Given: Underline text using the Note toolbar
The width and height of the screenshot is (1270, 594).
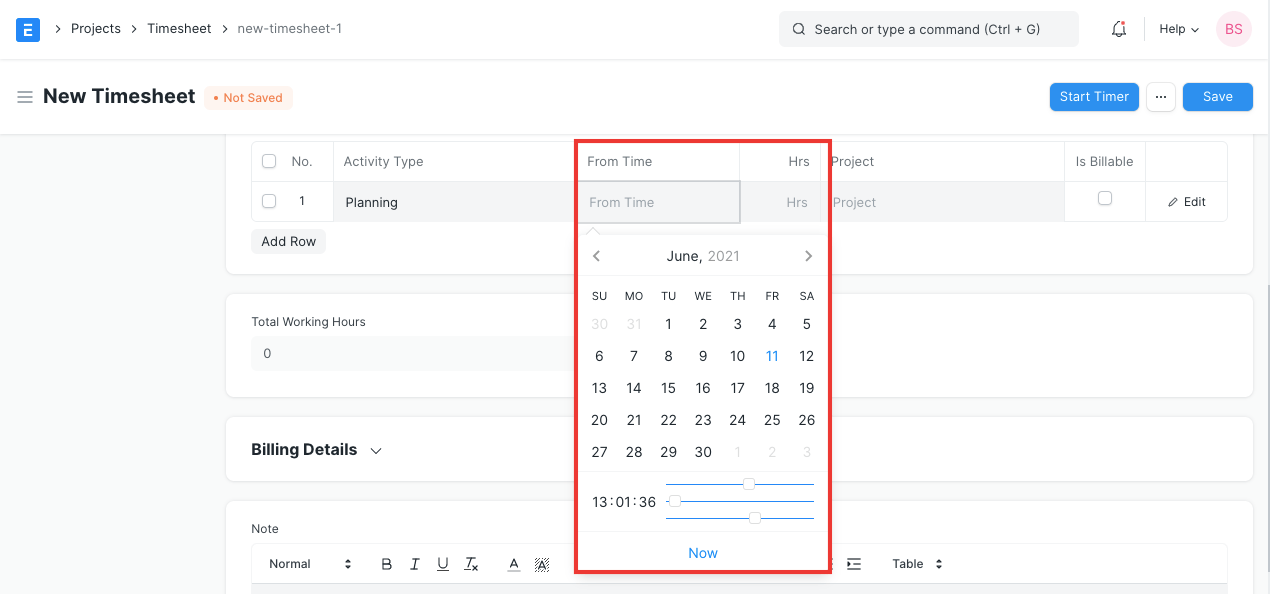Looking at the screenshot, I should [442, 563].
